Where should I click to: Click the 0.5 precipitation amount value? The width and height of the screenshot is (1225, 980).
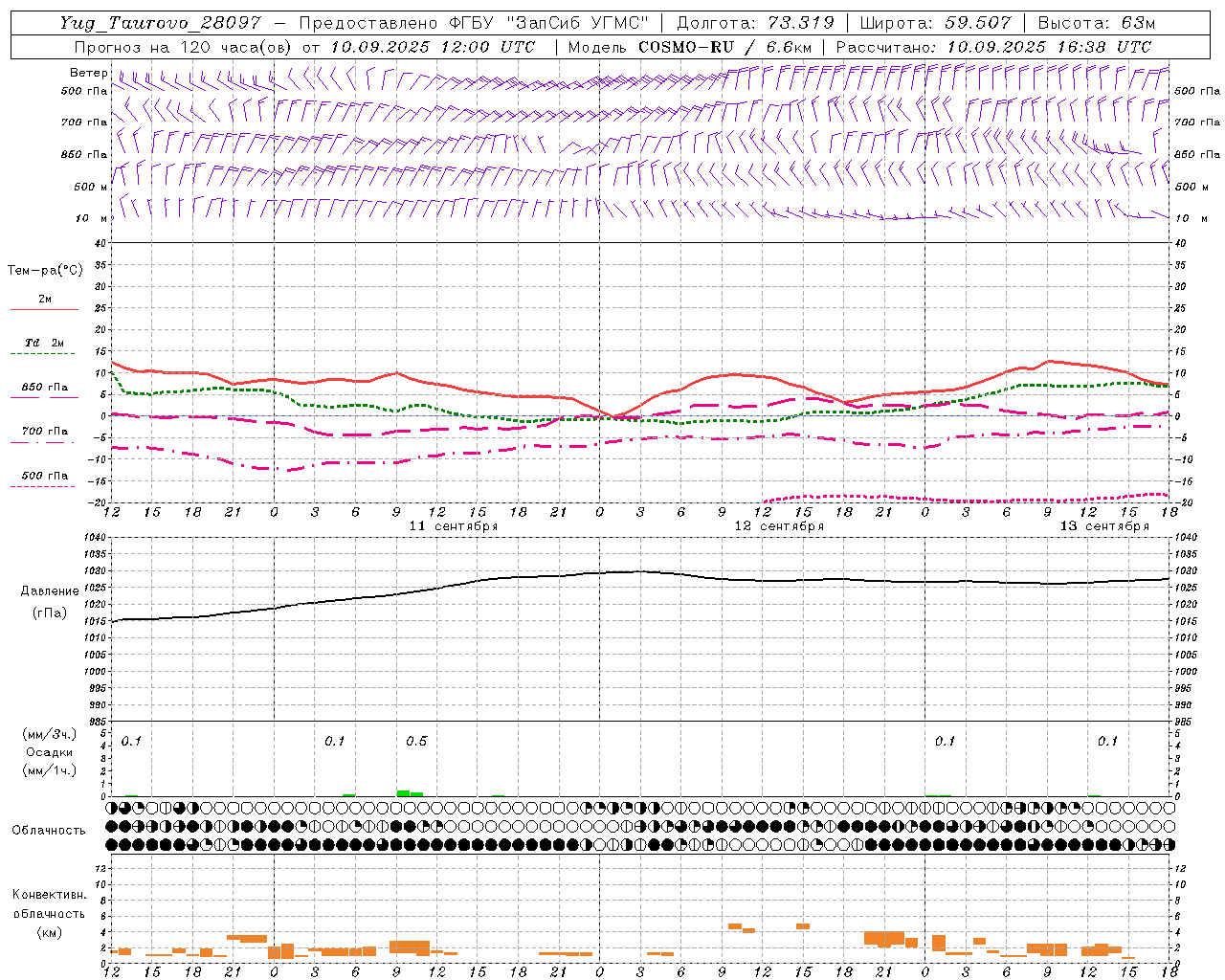click(416, 742)
